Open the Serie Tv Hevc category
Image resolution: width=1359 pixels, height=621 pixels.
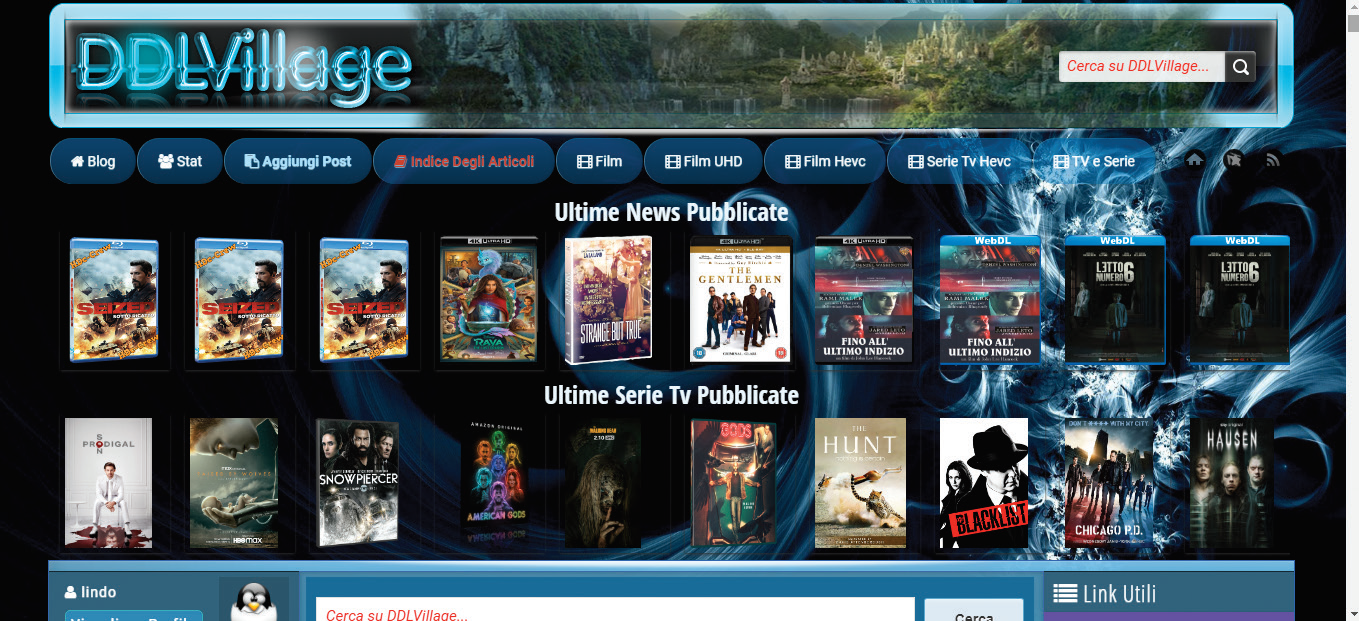click(x=960, y=161)
